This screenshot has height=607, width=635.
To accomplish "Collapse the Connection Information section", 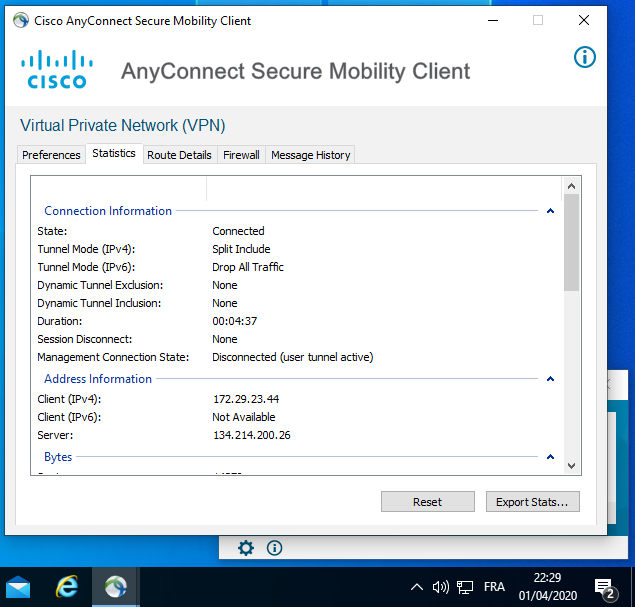I will (550, 211).
